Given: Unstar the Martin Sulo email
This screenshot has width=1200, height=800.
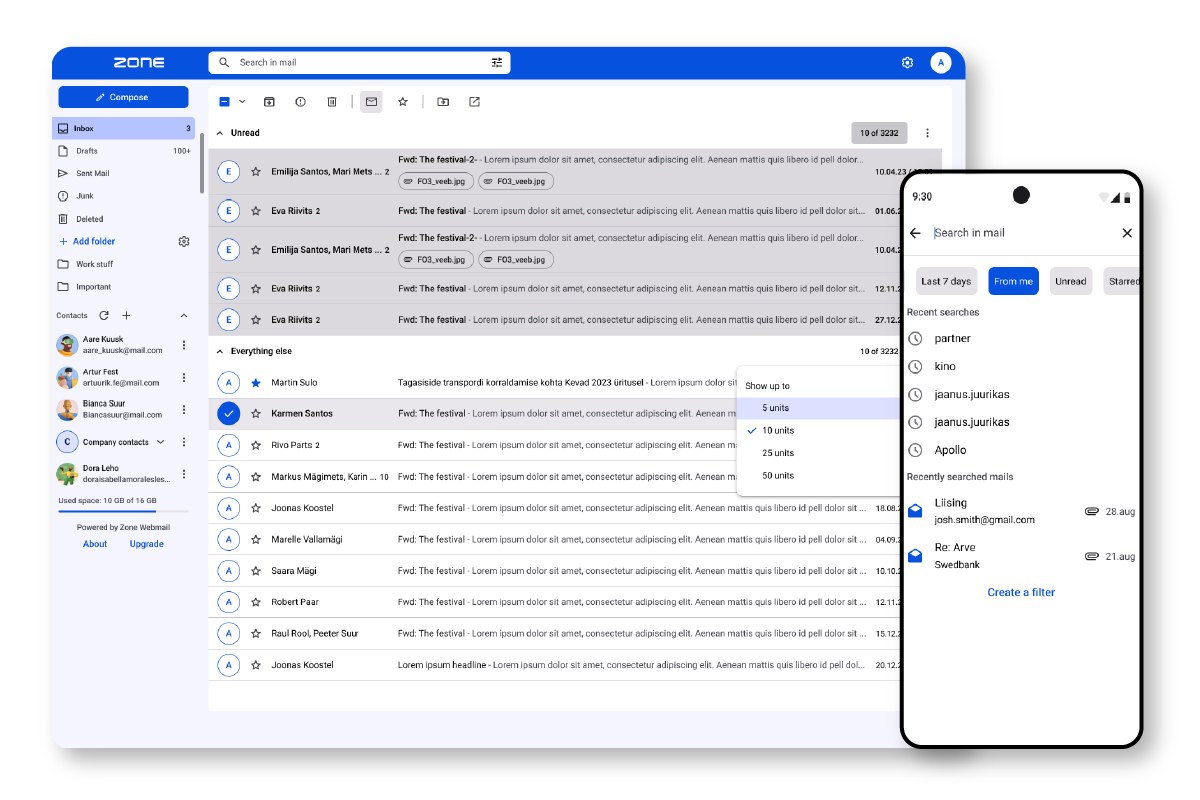Looking at the screenshot, I should (x=256, y=383).
